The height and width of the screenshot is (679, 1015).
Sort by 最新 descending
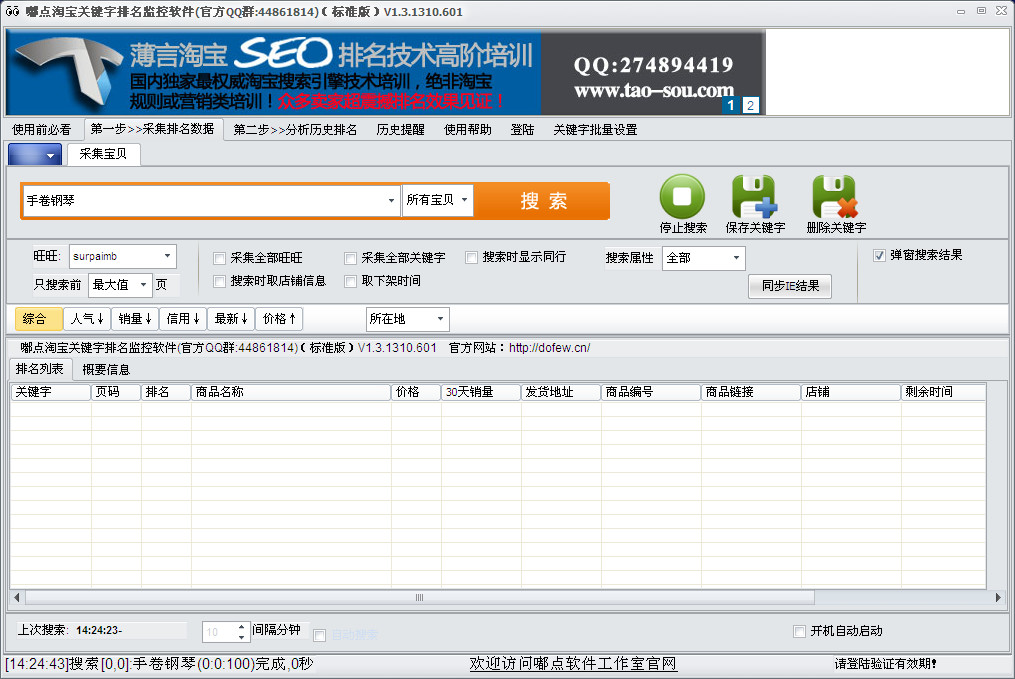coord(231,319)
